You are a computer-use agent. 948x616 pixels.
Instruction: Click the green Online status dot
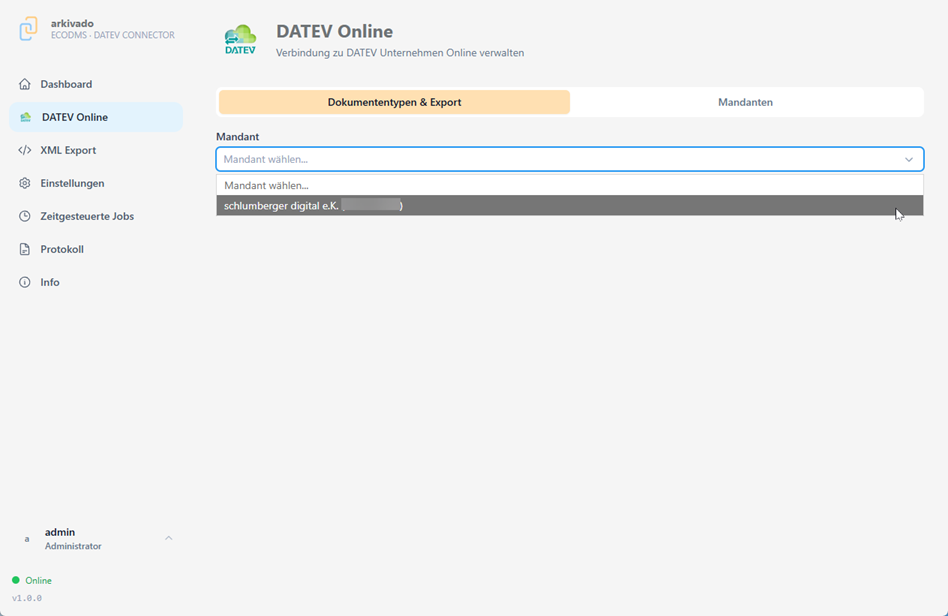point(16,580)
